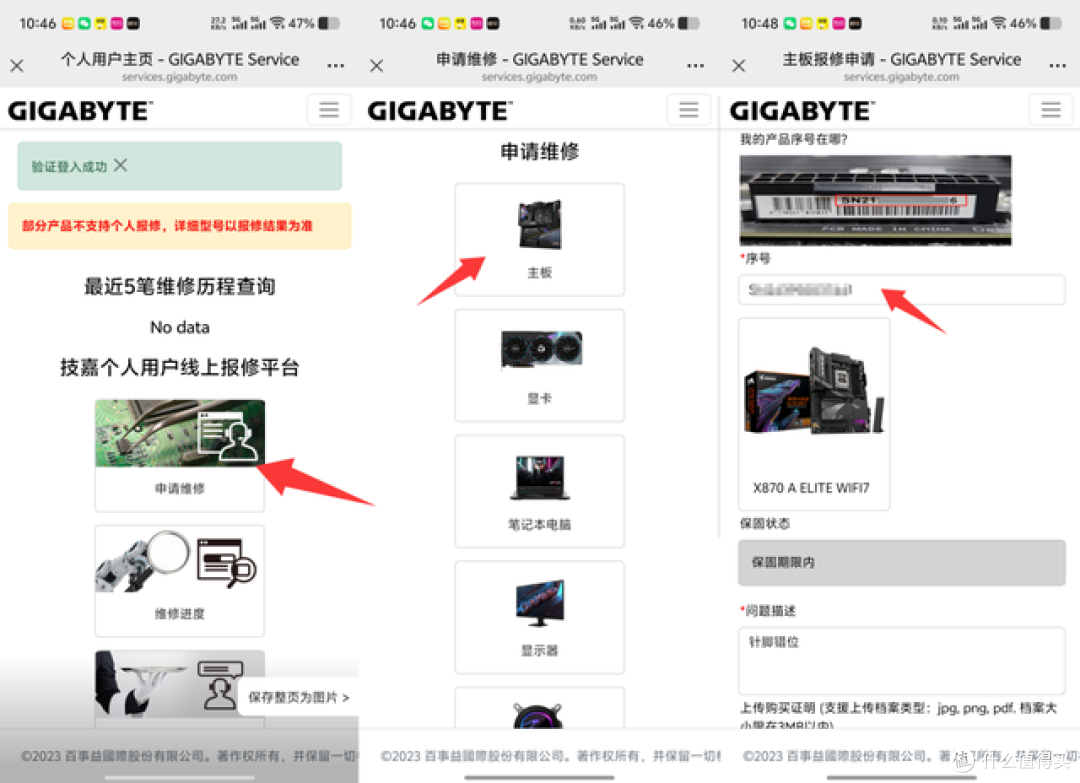Click GIGABYTE logo on 申请维修 screen

[440, 111]
